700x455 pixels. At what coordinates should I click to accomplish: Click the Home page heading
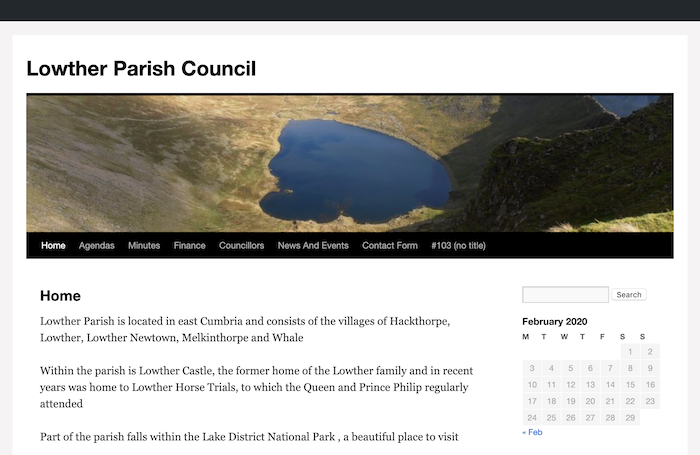60,296
